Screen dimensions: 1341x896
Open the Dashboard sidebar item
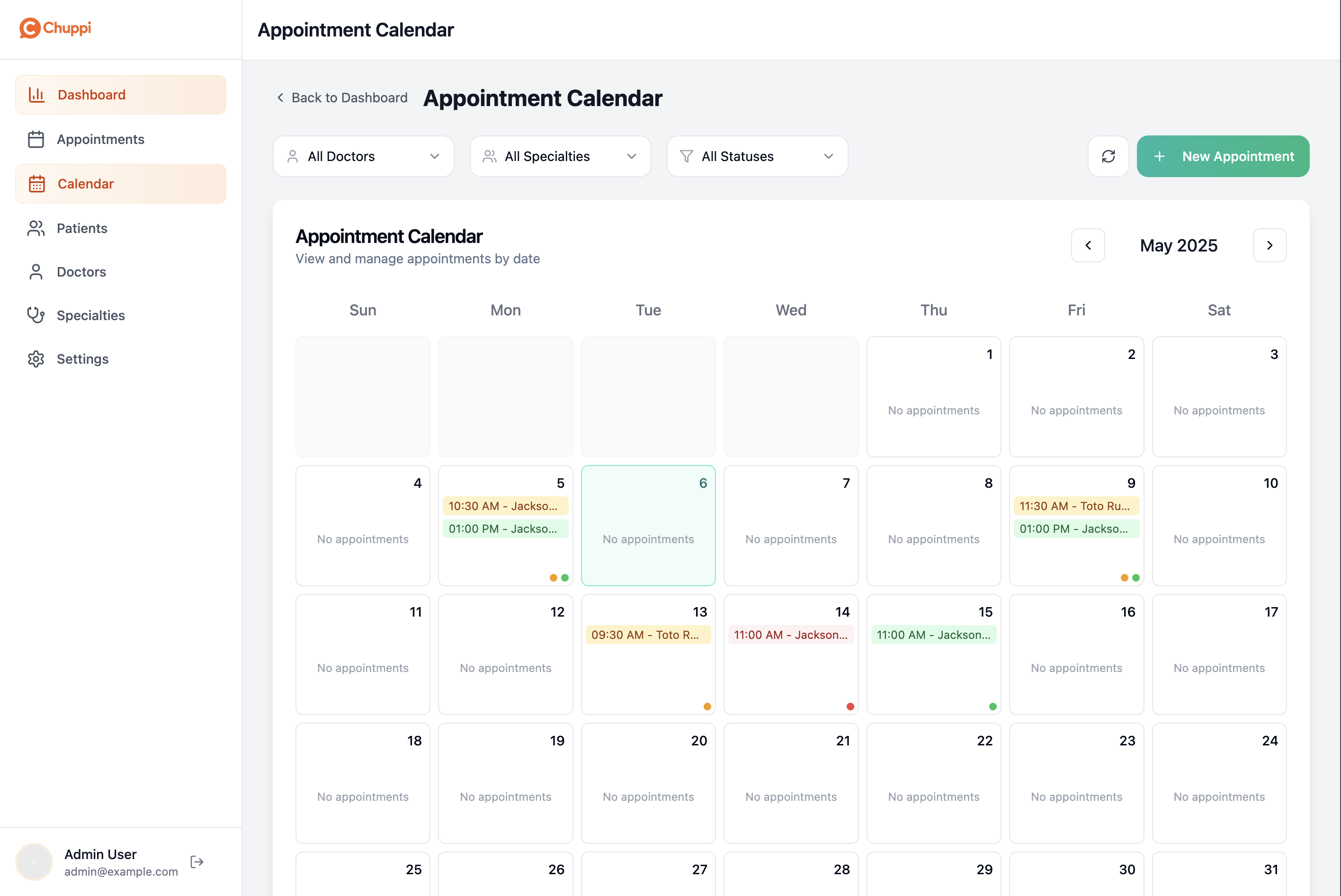coord(121,95)
